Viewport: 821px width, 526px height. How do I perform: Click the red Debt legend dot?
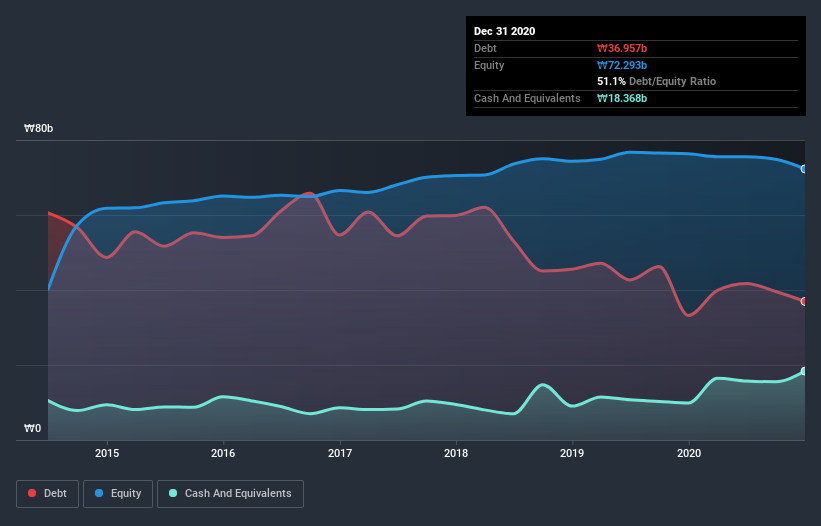click(32, 493)
